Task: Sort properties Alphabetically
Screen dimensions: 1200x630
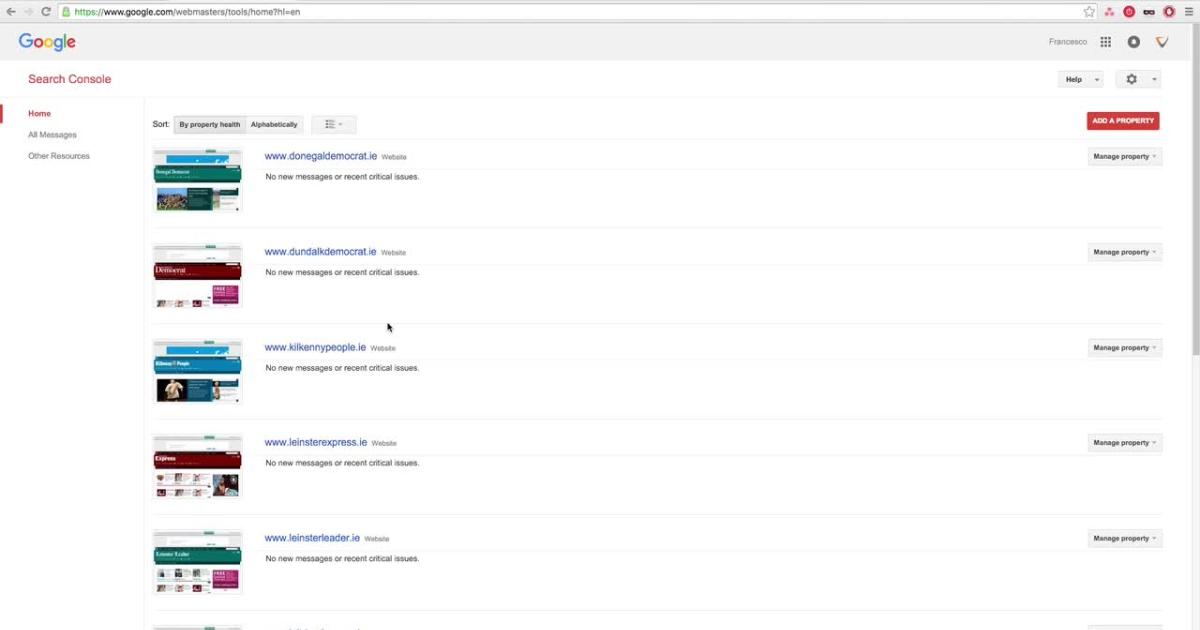Action: point(274,125)
